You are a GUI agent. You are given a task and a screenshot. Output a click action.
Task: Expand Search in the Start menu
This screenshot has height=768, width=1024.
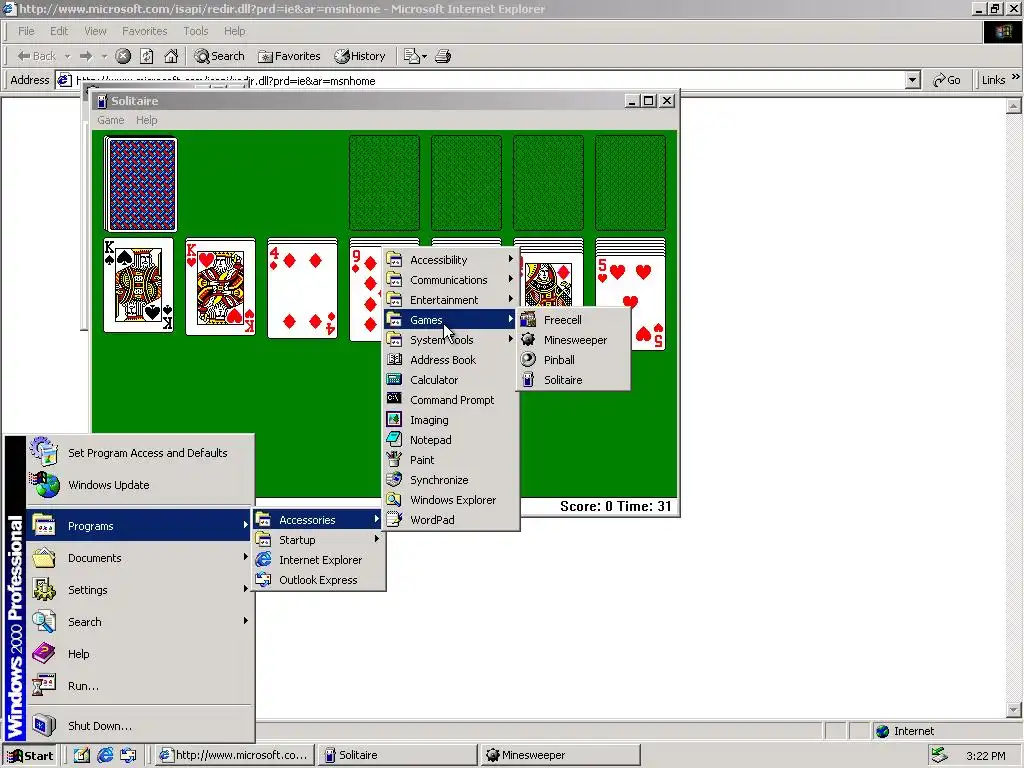[140, 622]
